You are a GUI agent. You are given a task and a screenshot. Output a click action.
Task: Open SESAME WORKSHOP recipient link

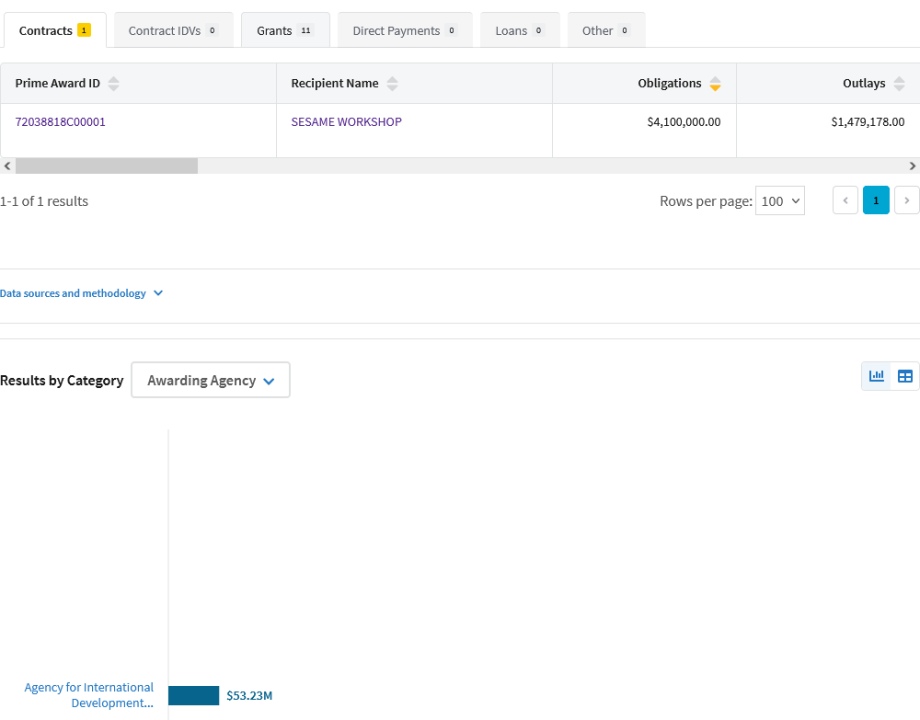click(x=346, y=122)
